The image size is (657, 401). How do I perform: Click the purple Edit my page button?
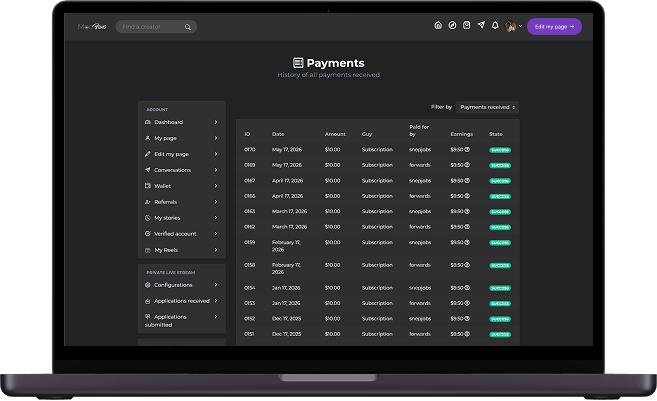point(554,26)
